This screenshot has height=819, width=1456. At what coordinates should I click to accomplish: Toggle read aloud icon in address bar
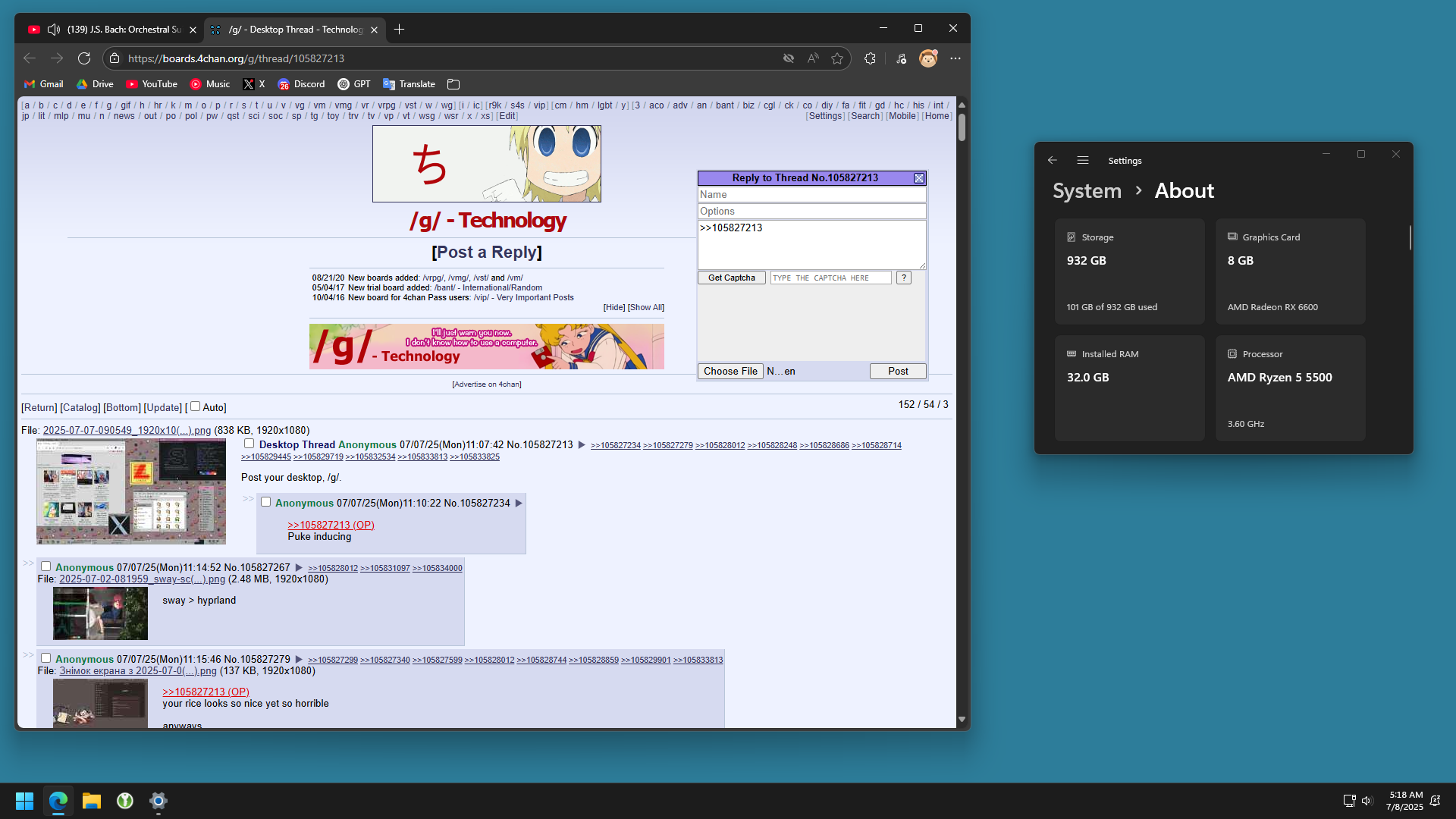[813, 58]
